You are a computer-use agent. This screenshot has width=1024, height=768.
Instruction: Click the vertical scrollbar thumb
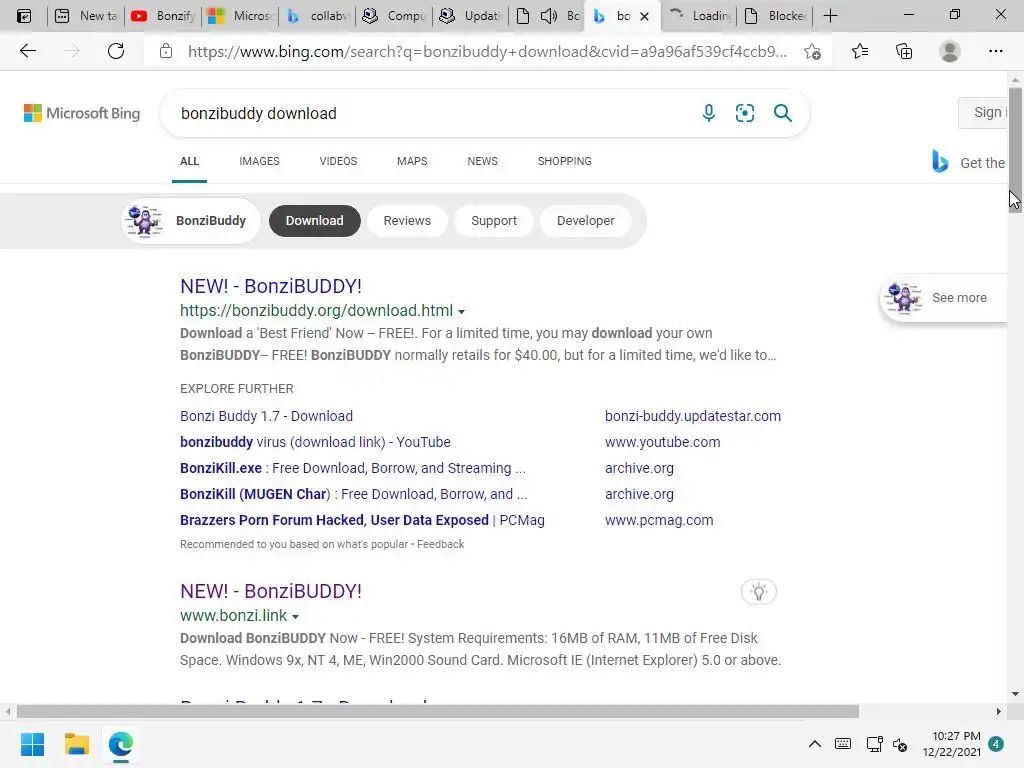(x=1015, y=149)
